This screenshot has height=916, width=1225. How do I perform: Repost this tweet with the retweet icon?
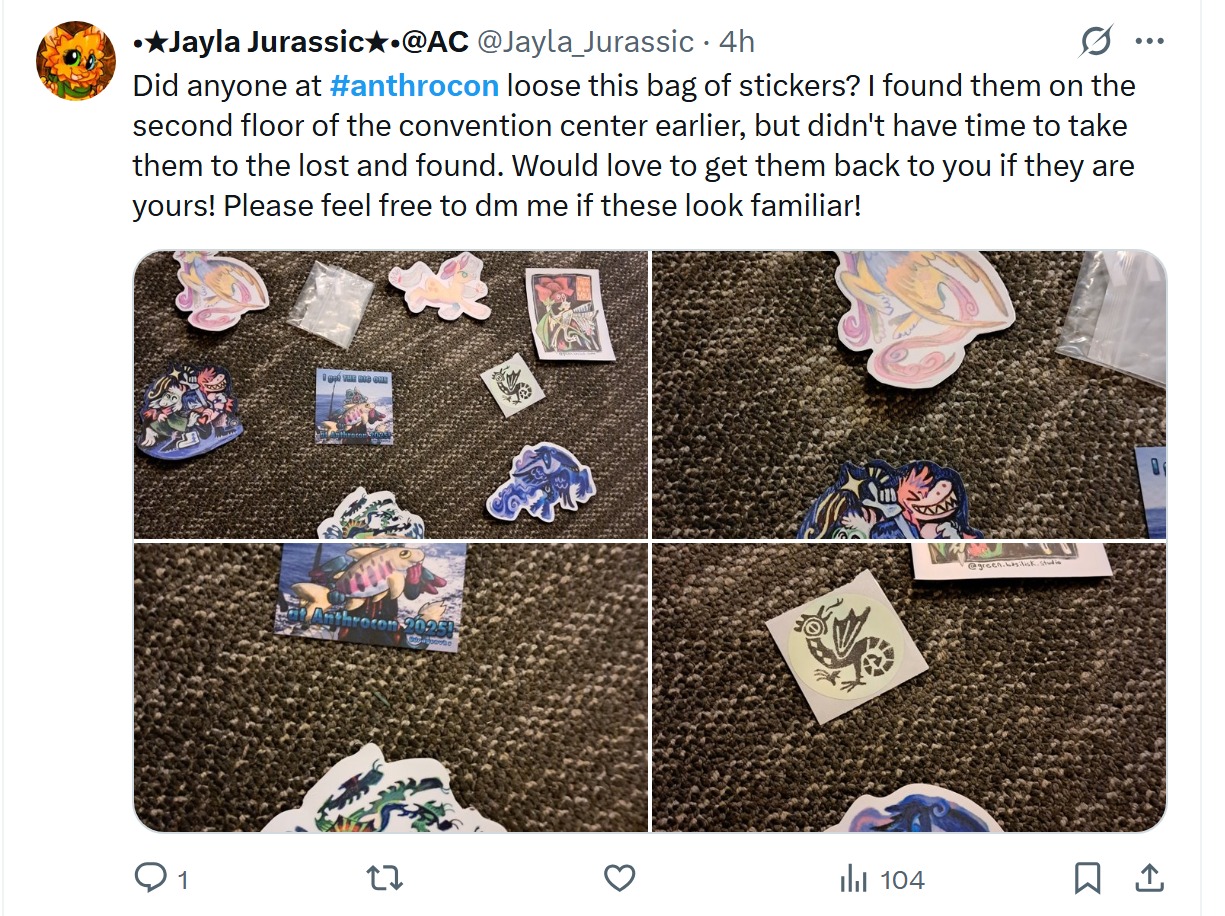[386, 879]
